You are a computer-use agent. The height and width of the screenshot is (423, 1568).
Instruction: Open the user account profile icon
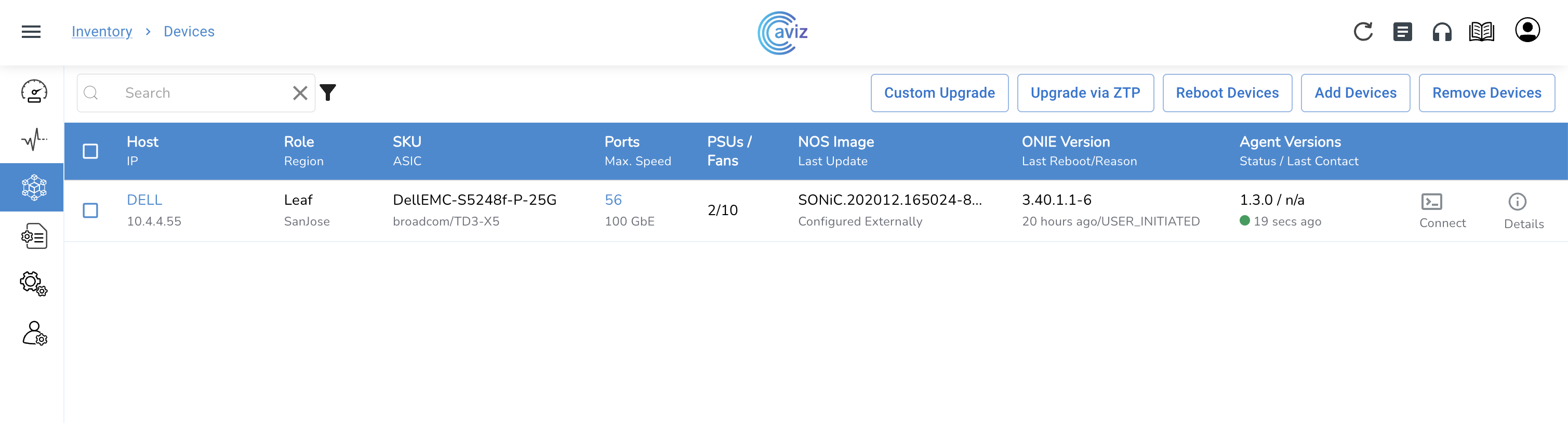1526,31
